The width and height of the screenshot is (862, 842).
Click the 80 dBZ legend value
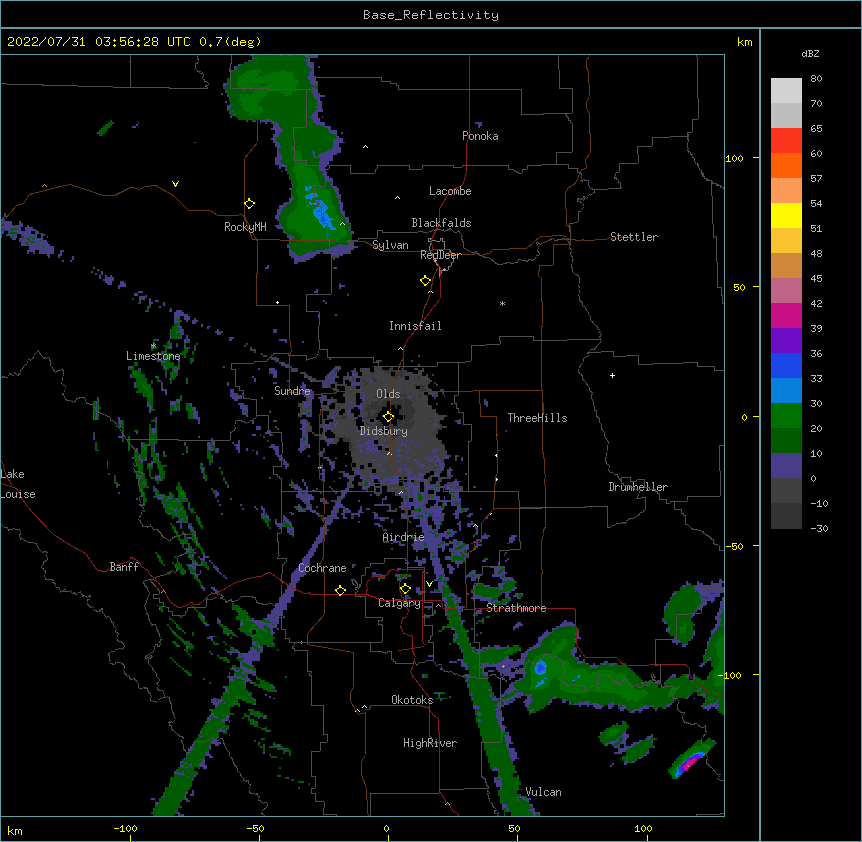pos(816,79)
